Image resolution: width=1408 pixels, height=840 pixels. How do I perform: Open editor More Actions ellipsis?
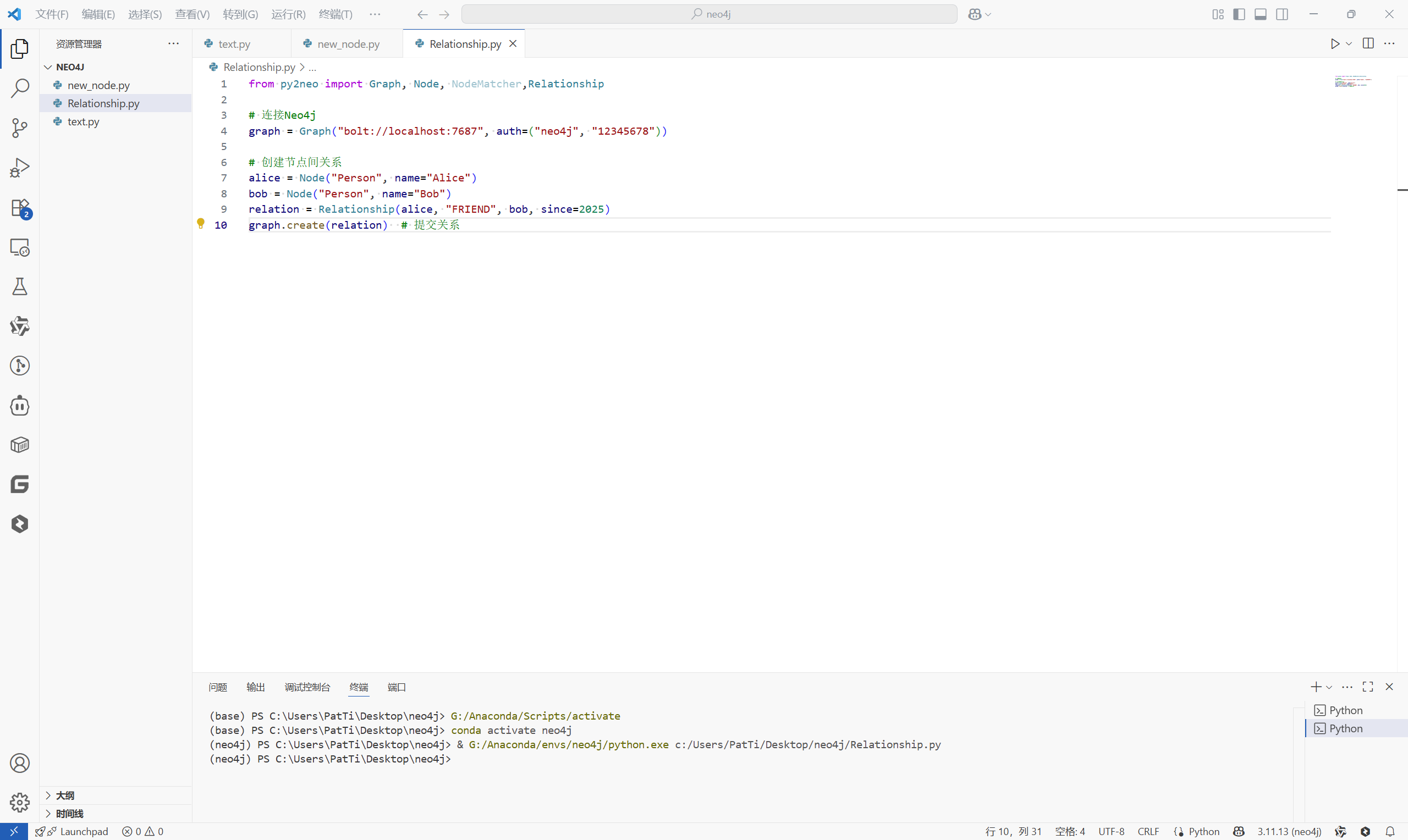(x=1389, y=43)
